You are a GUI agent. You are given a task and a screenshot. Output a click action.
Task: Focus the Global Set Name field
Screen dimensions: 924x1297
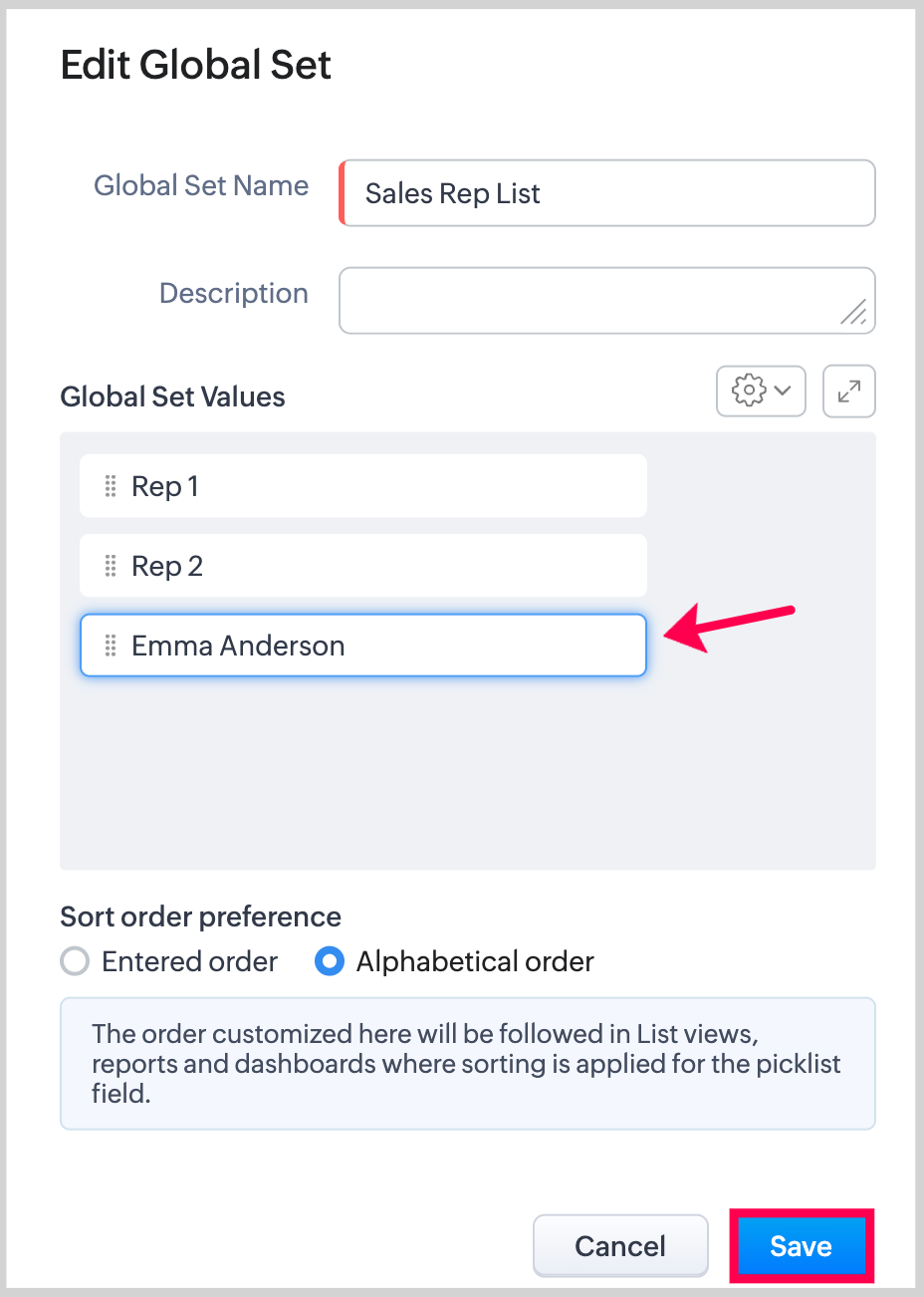click(x=607, y=193)
